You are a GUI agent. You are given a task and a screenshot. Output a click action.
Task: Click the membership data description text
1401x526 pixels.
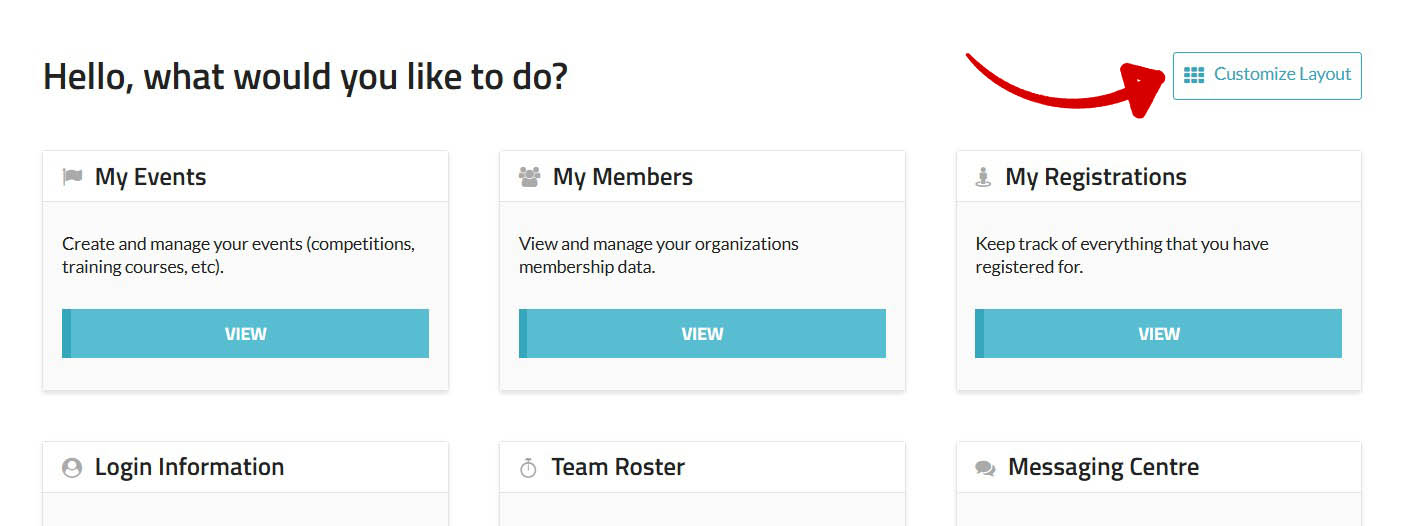click(x=658, y=255)
